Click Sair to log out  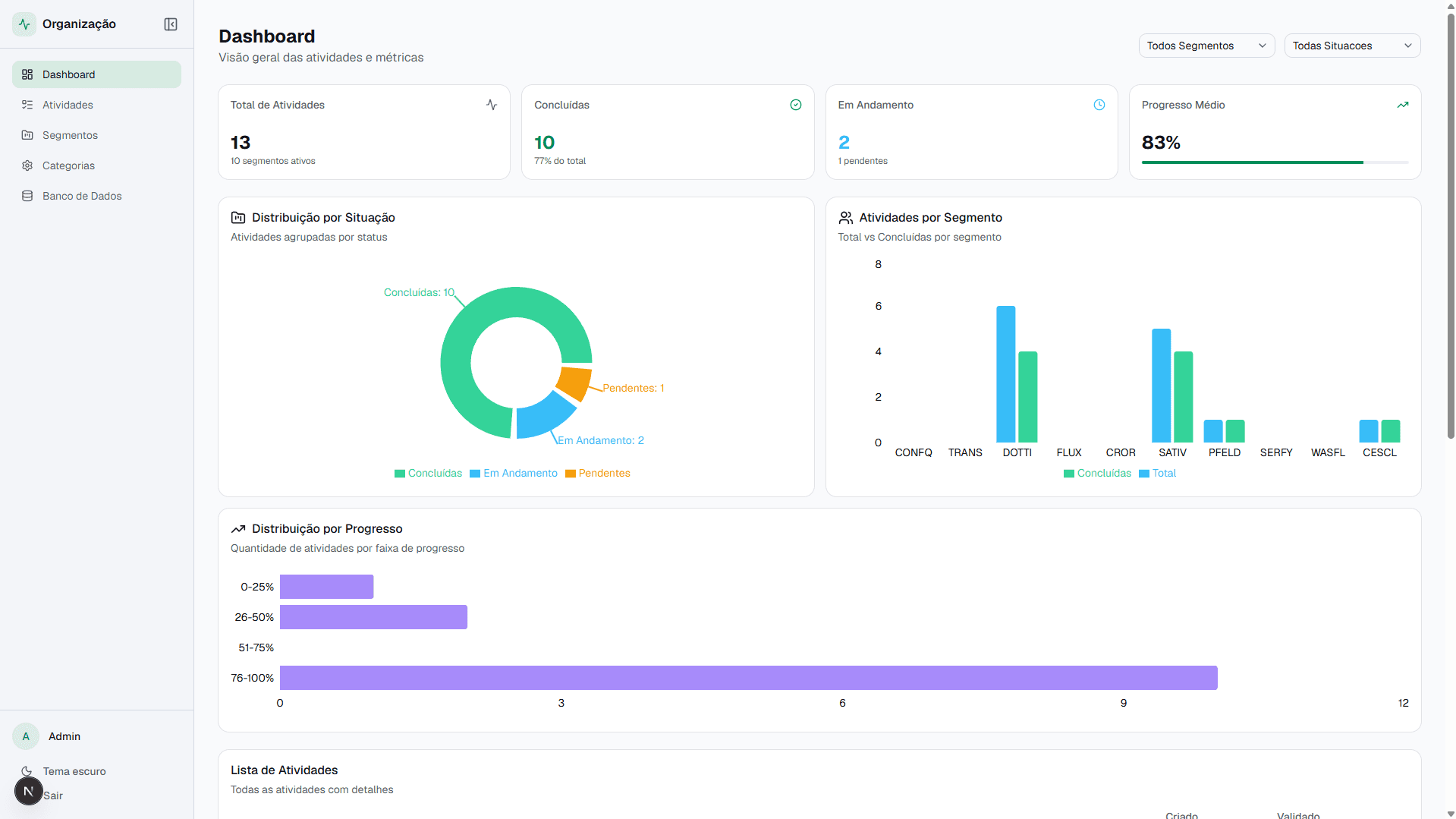53,795
